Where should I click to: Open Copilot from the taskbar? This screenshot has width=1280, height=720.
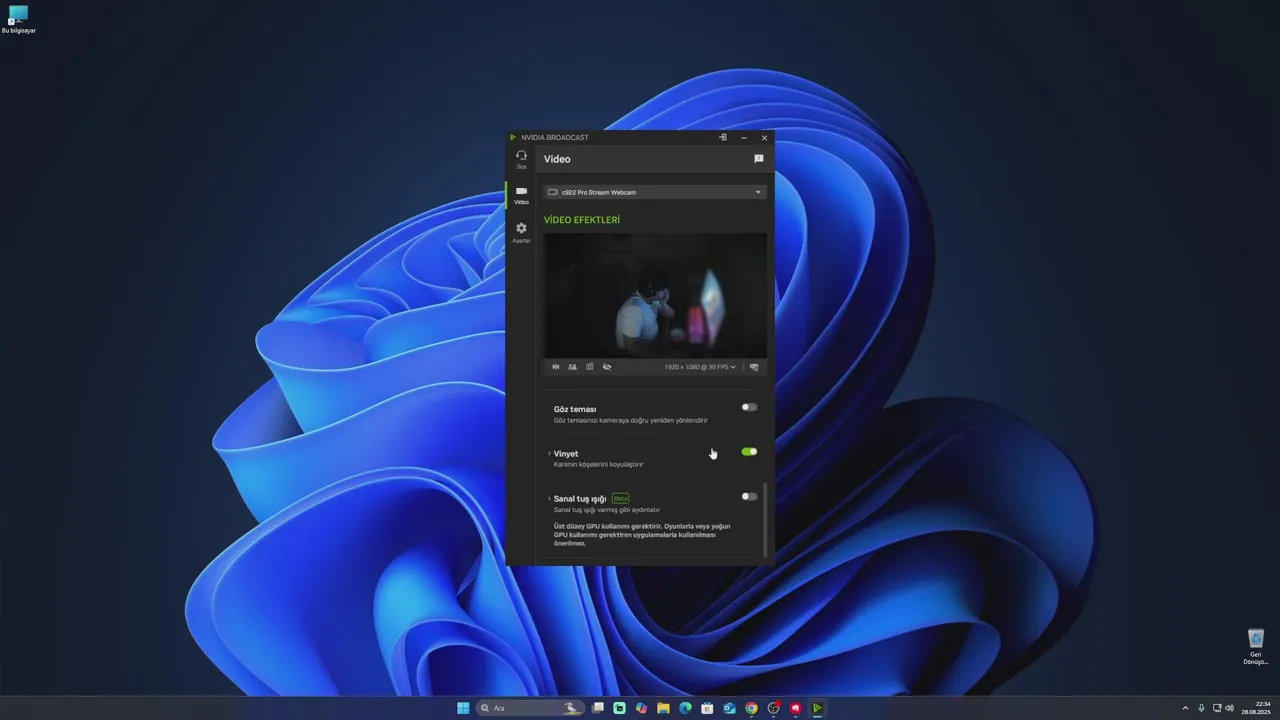(x=642, y=708)
